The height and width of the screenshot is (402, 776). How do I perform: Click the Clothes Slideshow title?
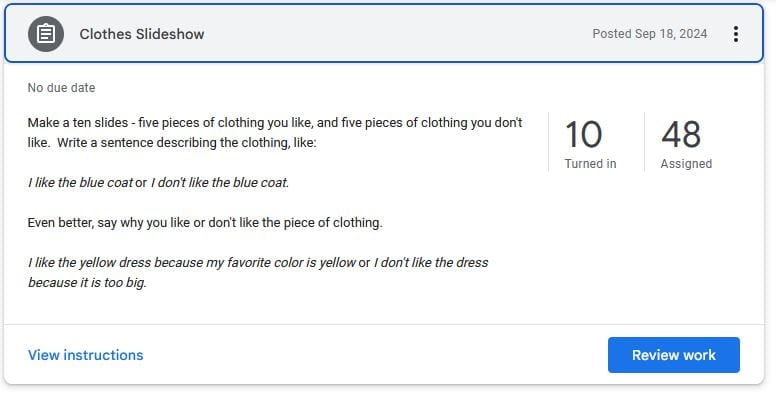tap(142, 34)
